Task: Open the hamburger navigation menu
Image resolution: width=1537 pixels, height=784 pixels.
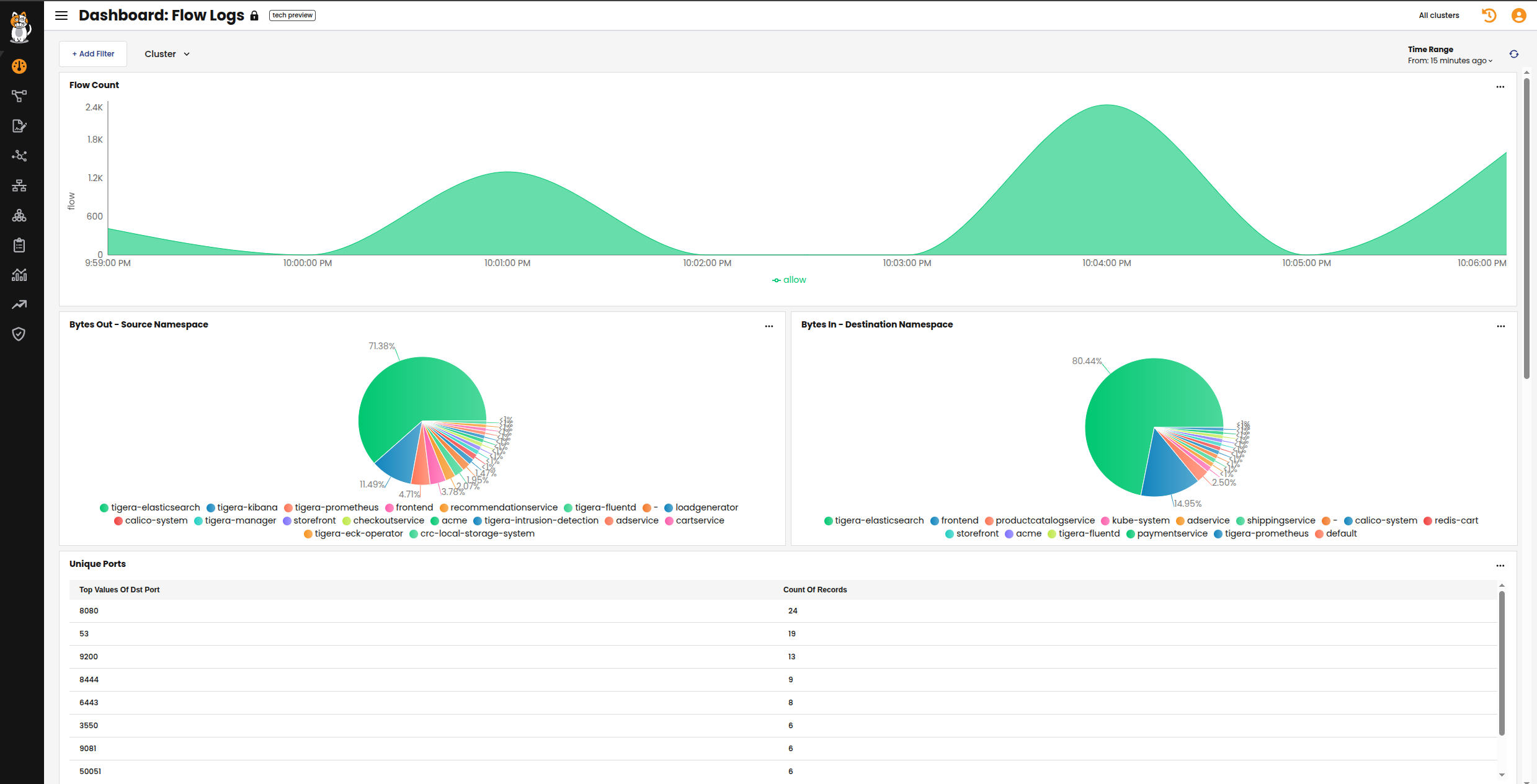Action: point(61,16)
